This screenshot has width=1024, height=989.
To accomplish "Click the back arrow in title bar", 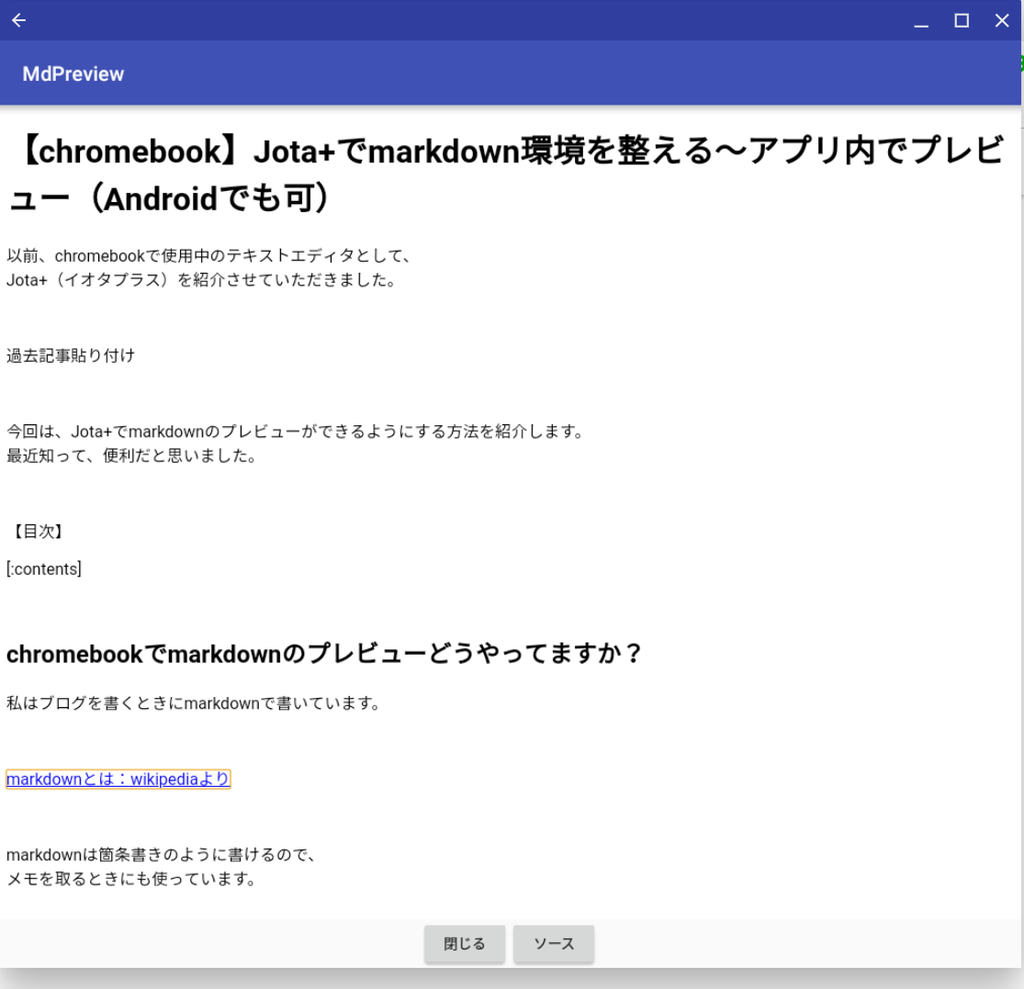I will point(19,20).
